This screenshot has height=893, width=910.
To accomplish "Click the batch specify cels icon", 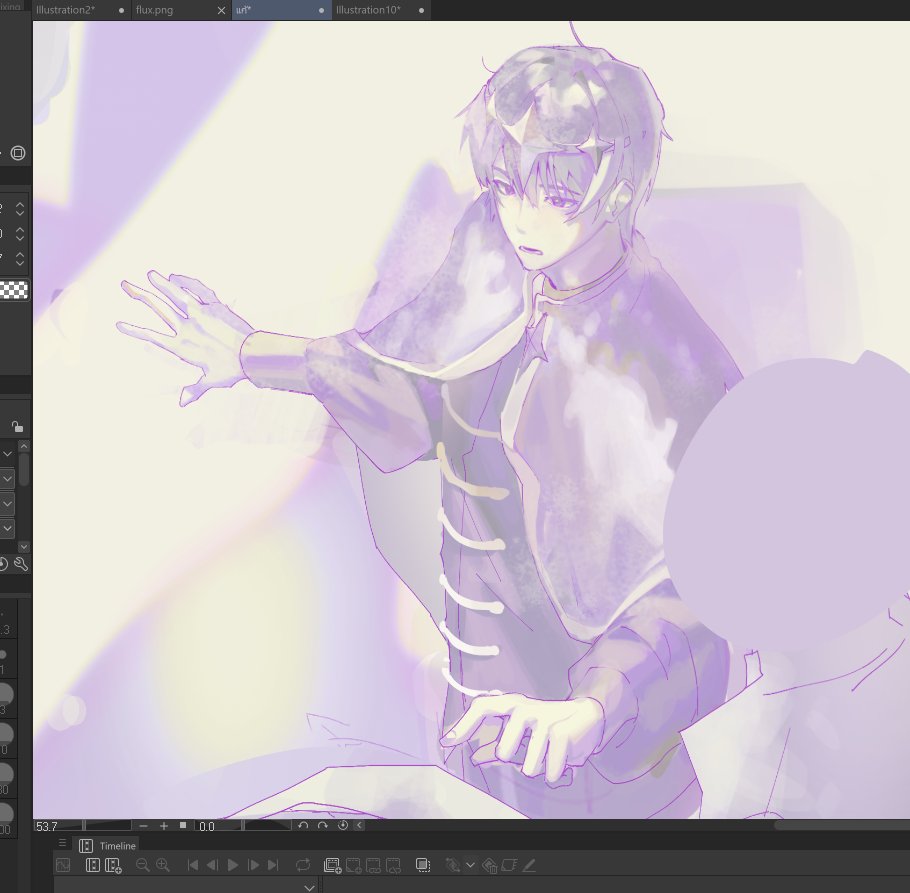I will click(x=393, y=866).
